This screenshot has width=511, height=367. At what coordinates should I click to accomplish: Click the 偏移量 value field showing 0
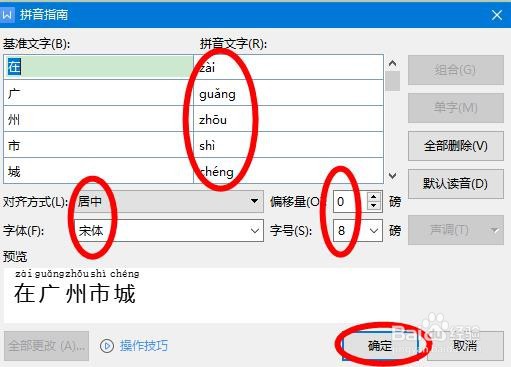click(x=350, y=201)
